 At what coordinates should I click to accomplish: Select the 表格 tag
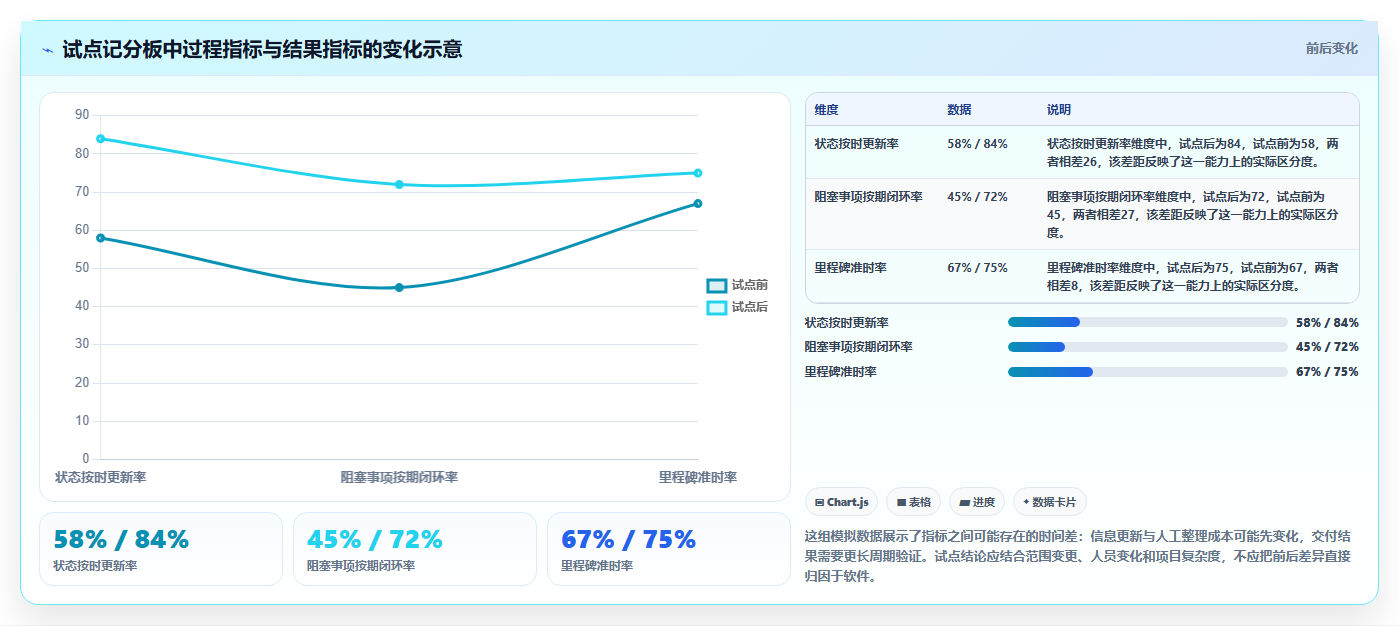click(x=913, y=502)
